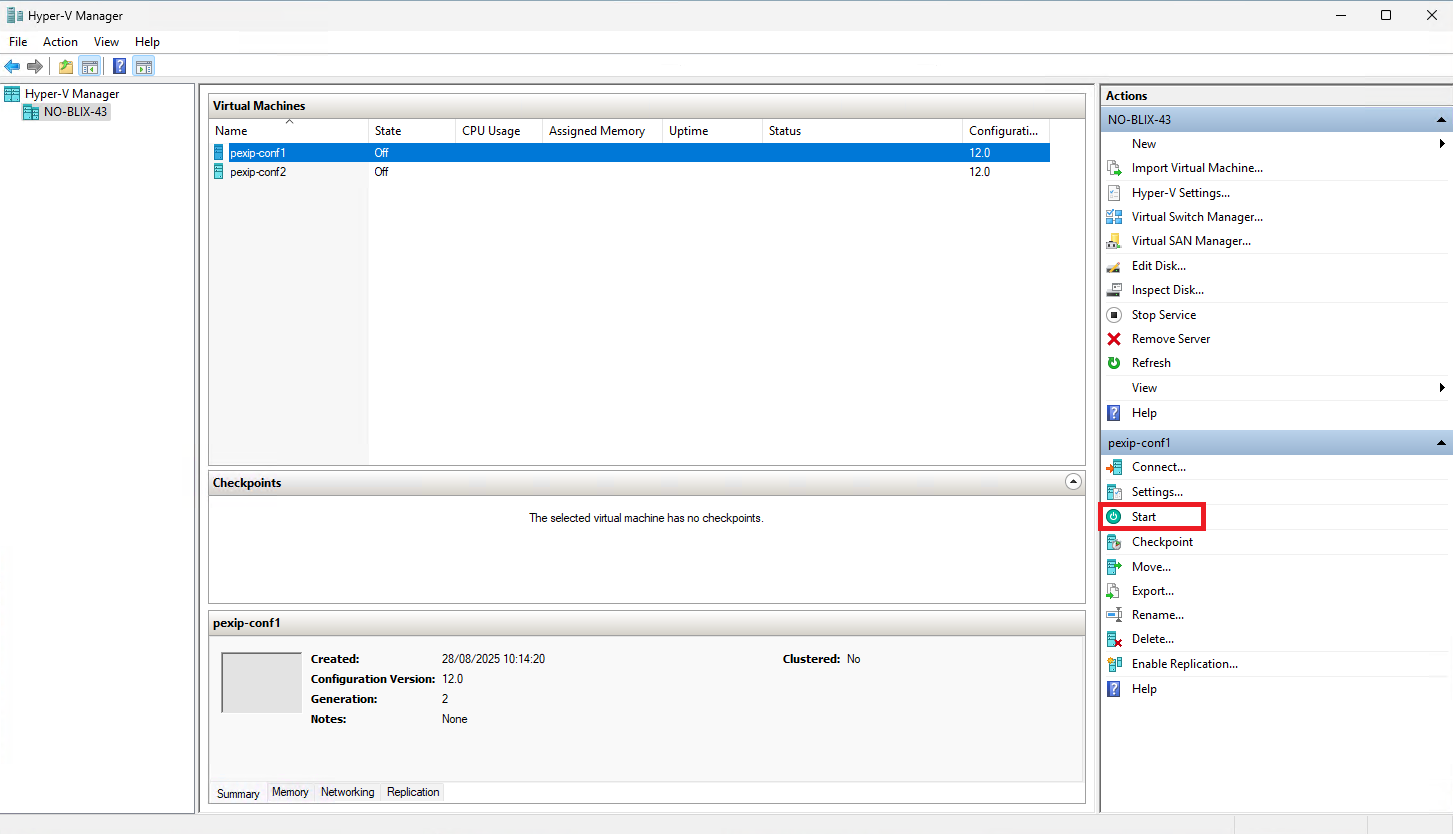Viewport: 1453px width, 834px height.
Task: Select the pexip-conf2 virtual machine row
Action: (x=258, y=172)
